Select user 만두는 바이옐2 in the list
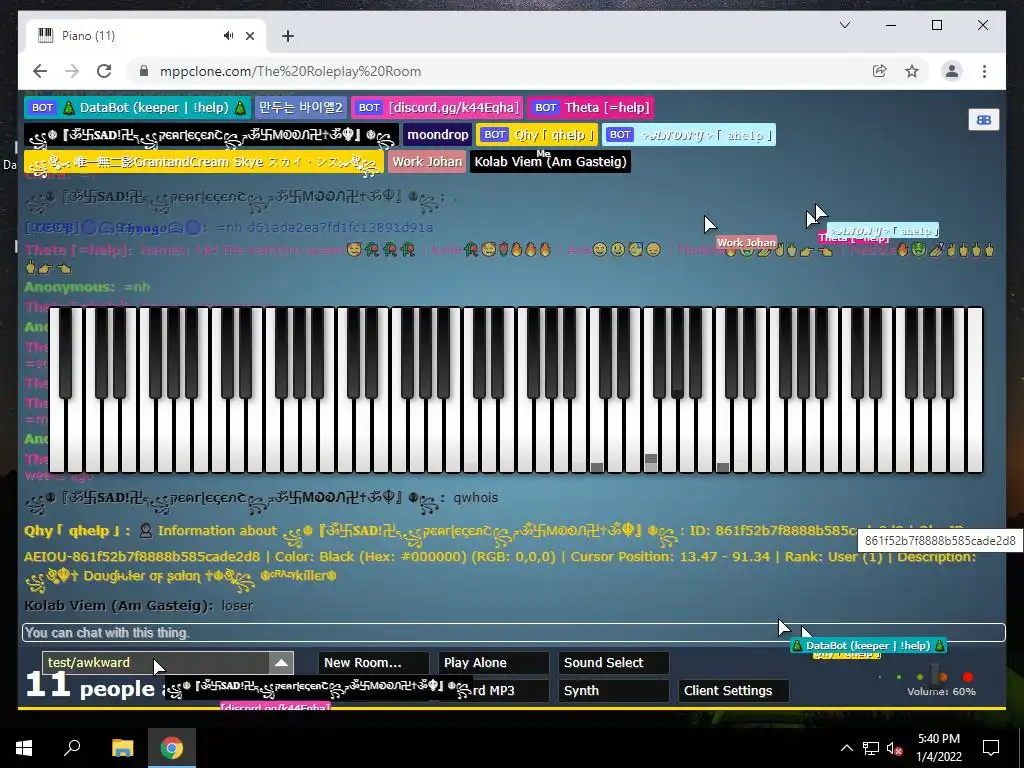The height and width of the screenshot is (768, 1024). 300,108
